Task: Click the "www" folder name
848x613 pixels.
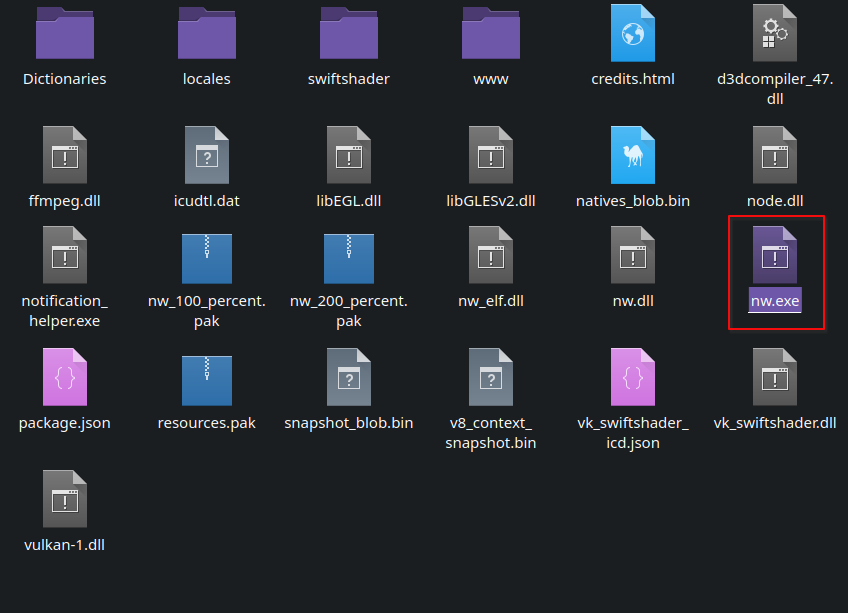Action: [x=491, y=80]
